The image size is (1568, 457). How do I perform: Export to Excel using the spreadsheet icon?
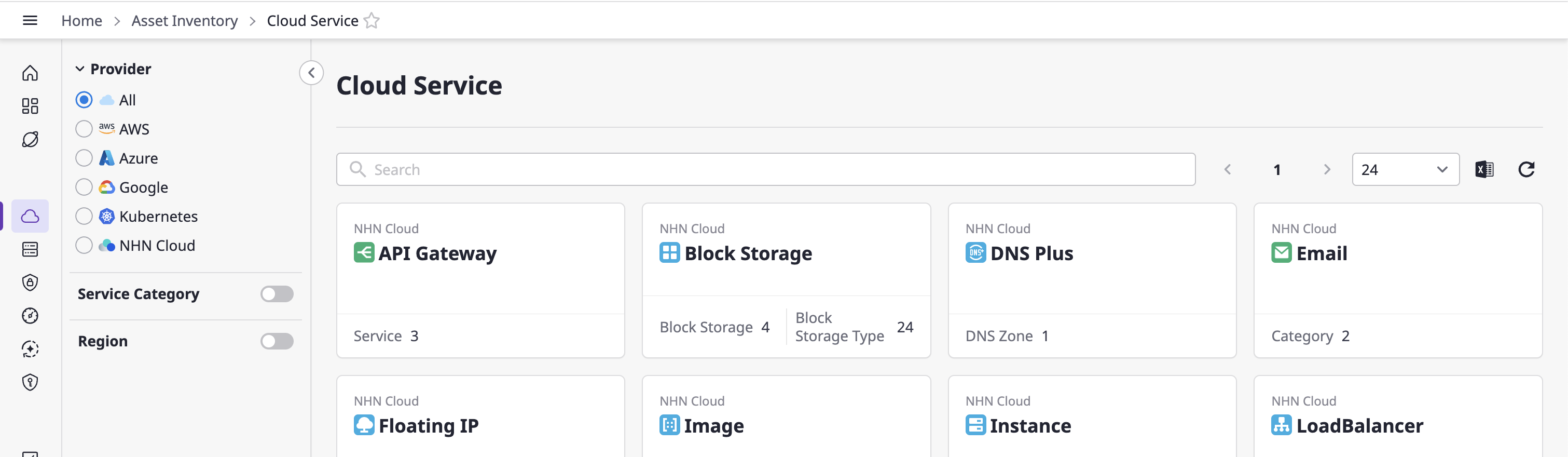(1484, 169)
